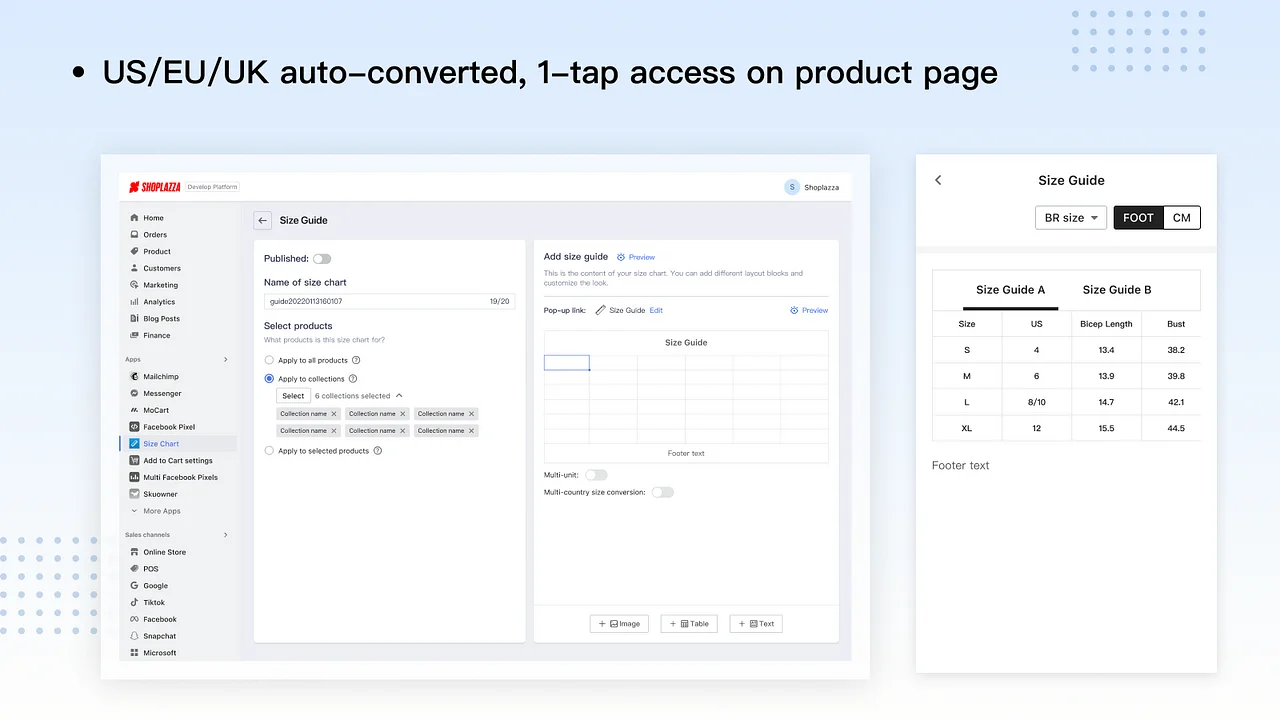The height and width of the screenshot is (720, 1280).
Task: Click the help icon next to Apply to all products
Action: (356, 360)
